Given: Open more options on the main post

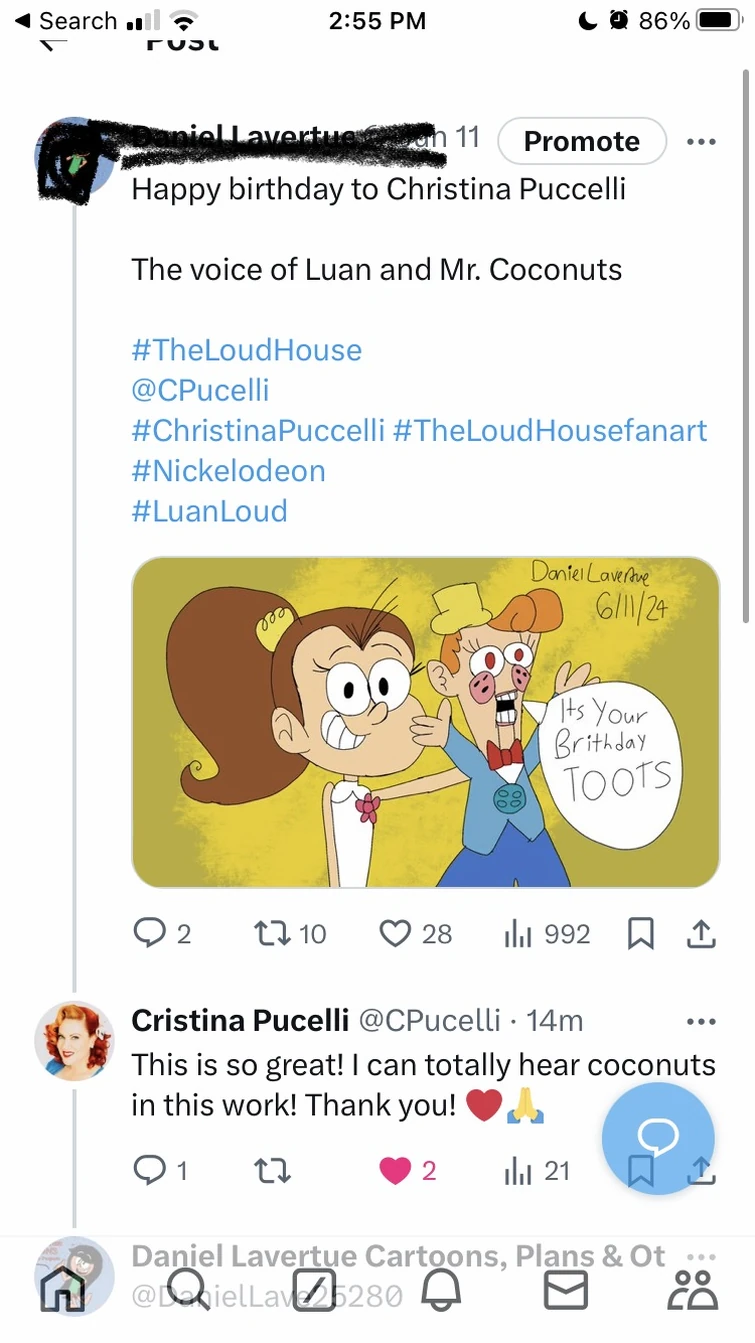Looking at the screenshot, I should click(x=700, y=141).
